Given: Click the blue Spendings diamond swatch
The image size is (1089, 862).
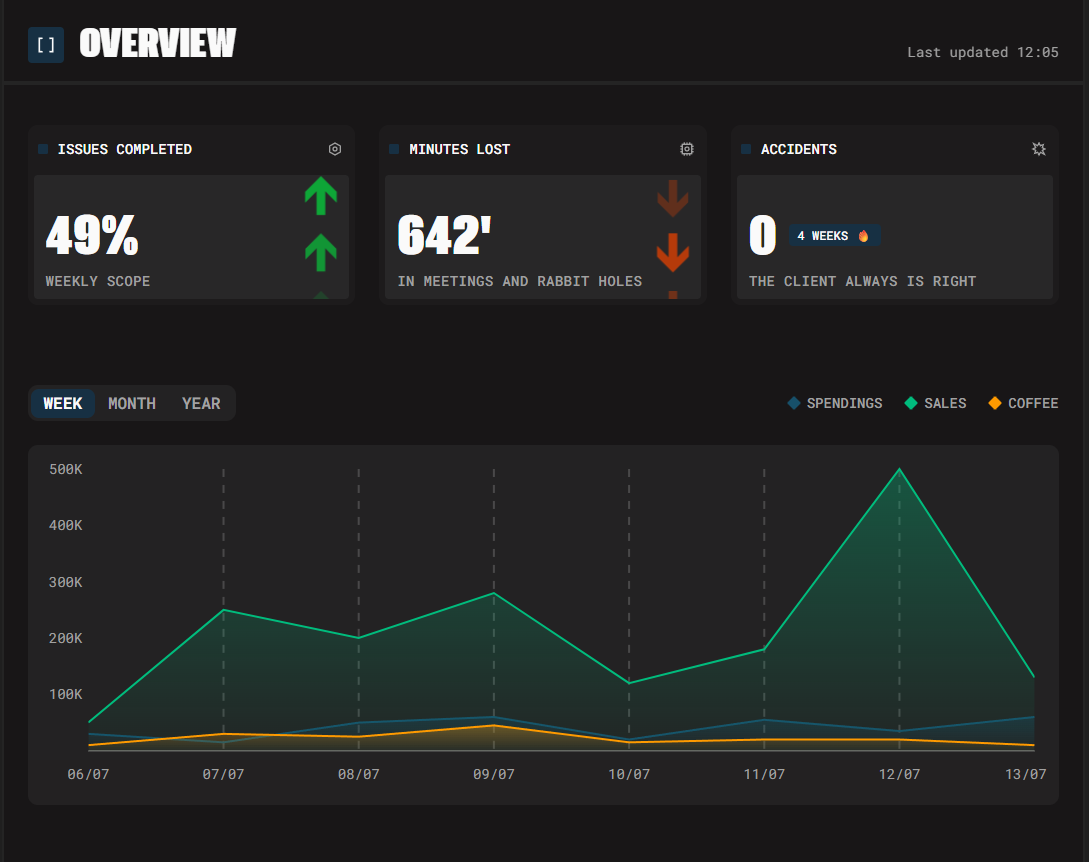Looking at the screenshot, I should (x=794, y=403).
